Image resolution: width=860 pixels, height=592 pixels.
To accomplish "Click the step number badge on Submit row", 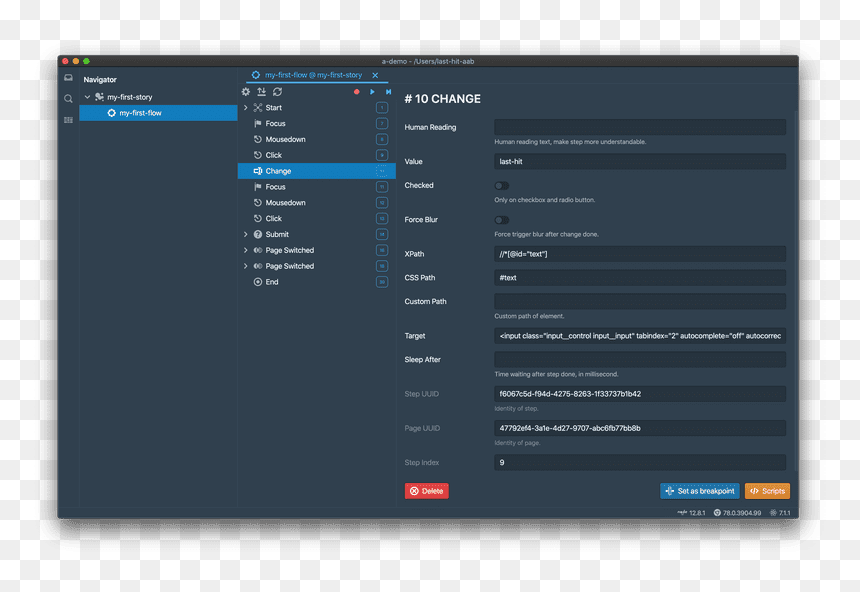I will pyautogui.click(x=382, y=234).
